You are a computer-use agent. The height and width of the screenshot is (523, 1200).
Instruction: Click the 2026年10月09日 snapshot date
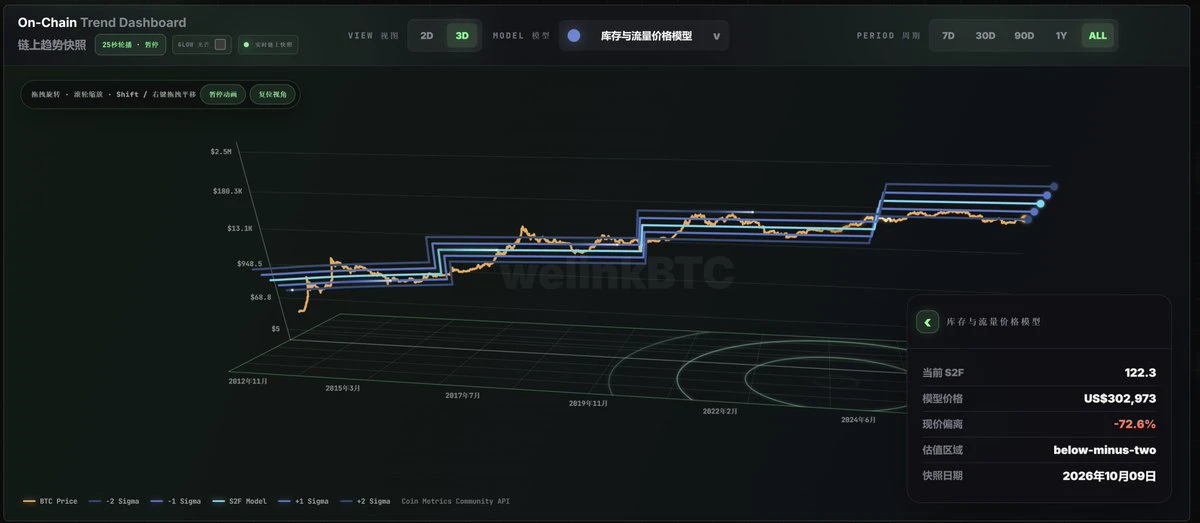point(1109,476)
